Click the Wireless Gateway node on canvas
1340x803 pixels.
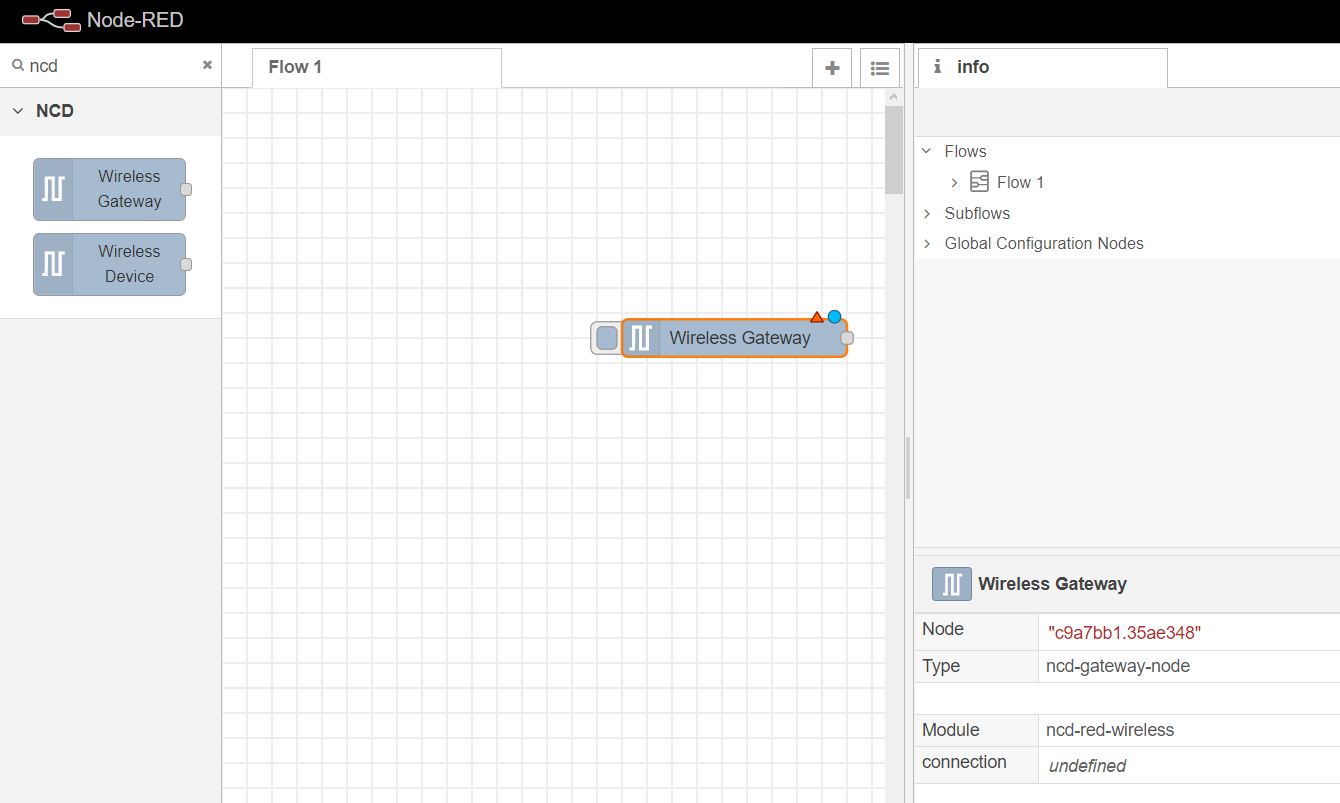(x=734, y=338)
